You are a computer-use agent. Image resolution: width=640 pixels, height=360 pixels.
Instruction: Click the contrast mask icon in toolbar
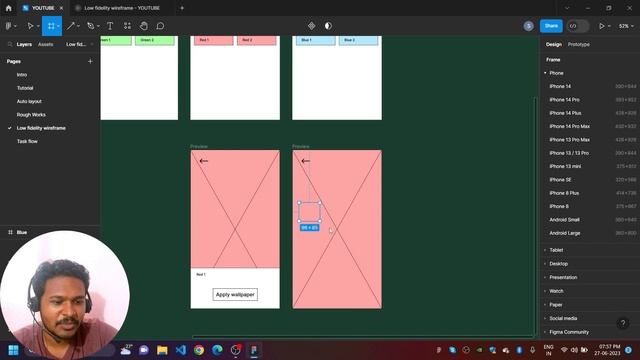tap(328, 26)
